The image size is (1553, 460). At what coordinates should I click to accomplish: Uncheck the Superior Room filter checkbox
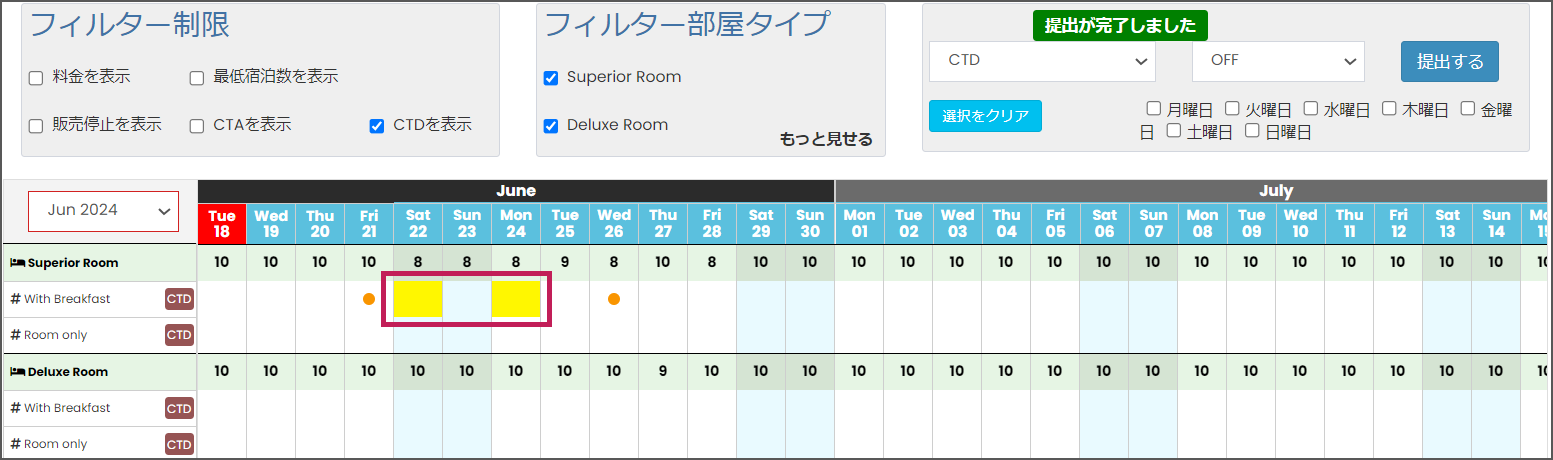pyautogui.click(x=550, y=77)
